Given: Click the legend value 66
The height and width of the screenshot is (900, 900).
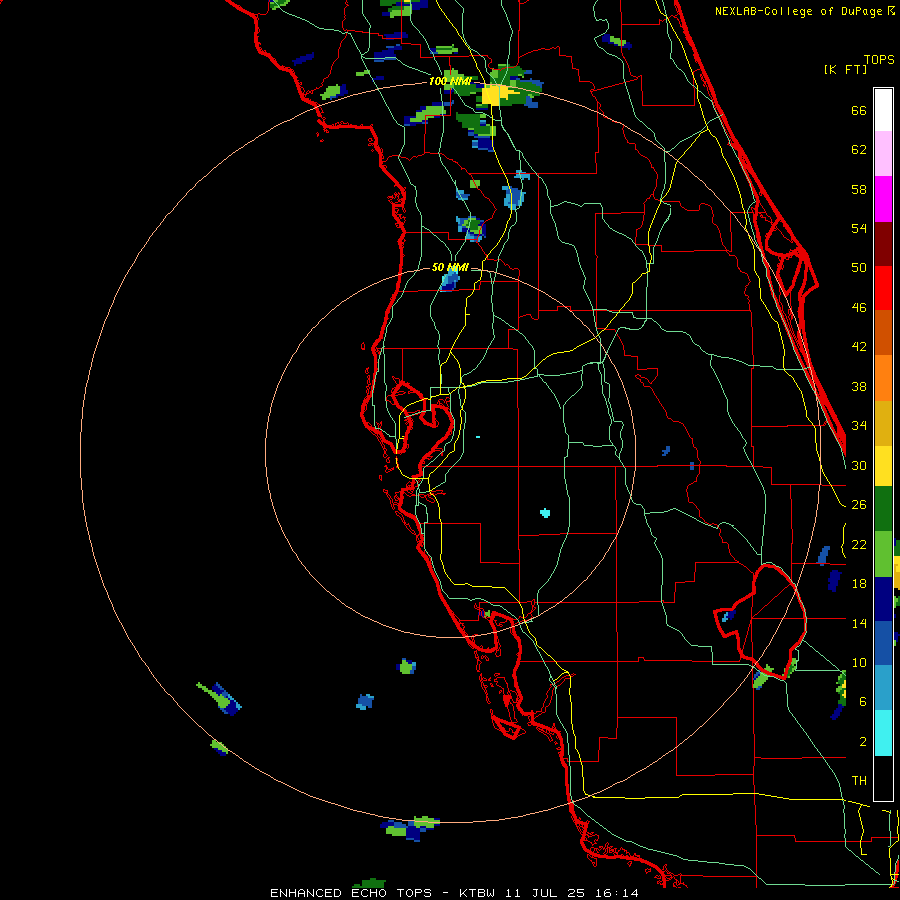Looking at the screenshot, I should tap(859, 111).
